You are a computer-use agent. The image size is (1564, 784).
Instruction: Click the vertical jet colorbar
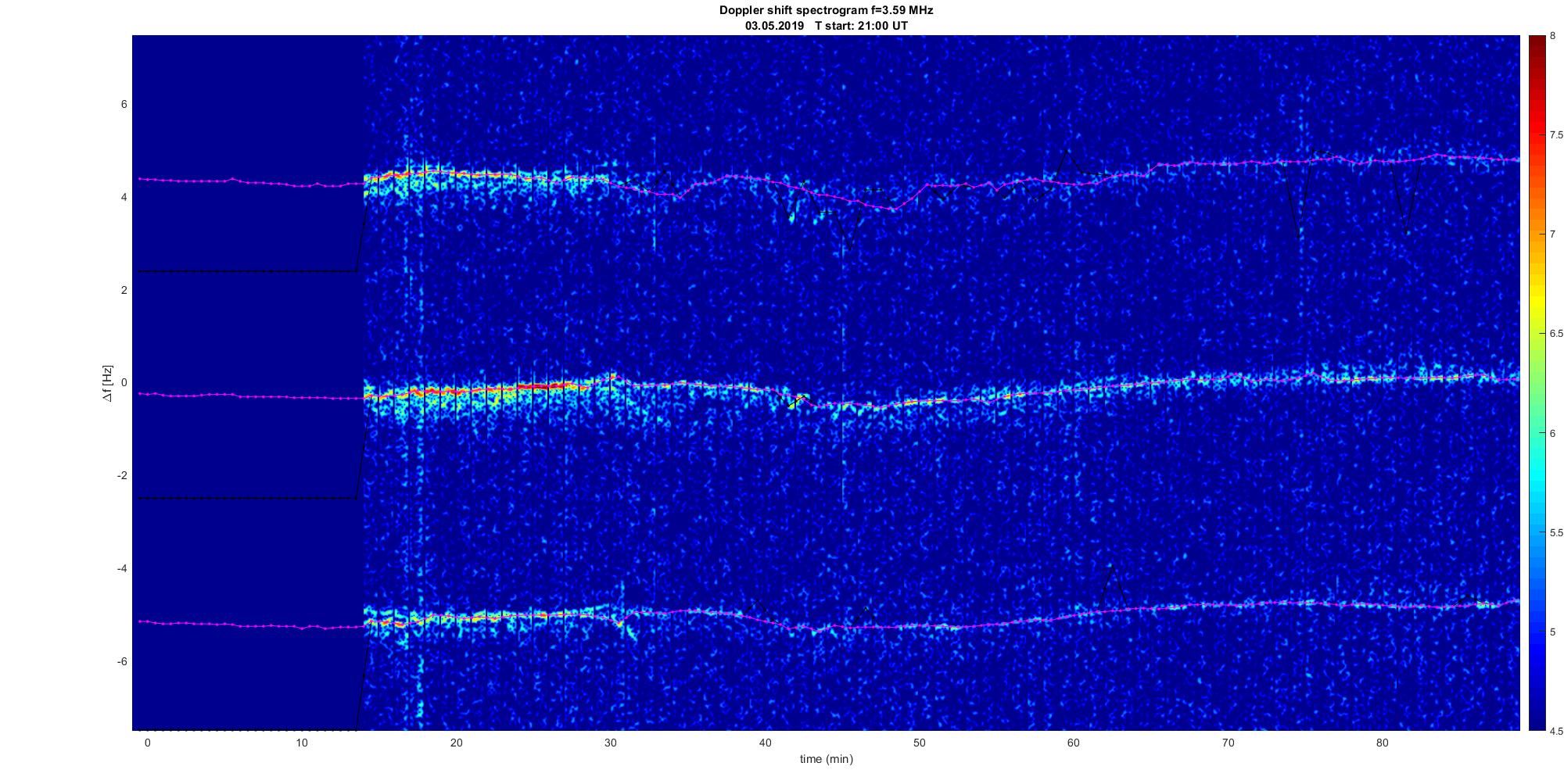pos(1537,383)
